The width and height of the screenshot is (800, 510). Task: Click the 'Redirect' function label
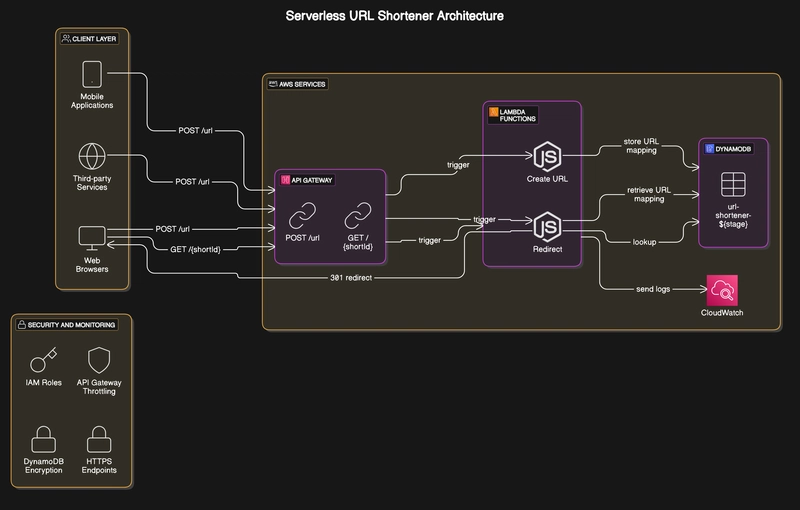[547, 249]
